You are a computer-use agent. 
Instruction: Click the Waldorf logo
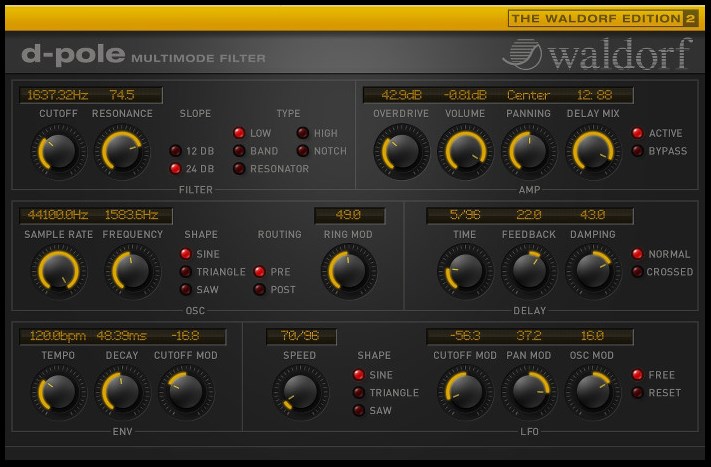(598, 54)
